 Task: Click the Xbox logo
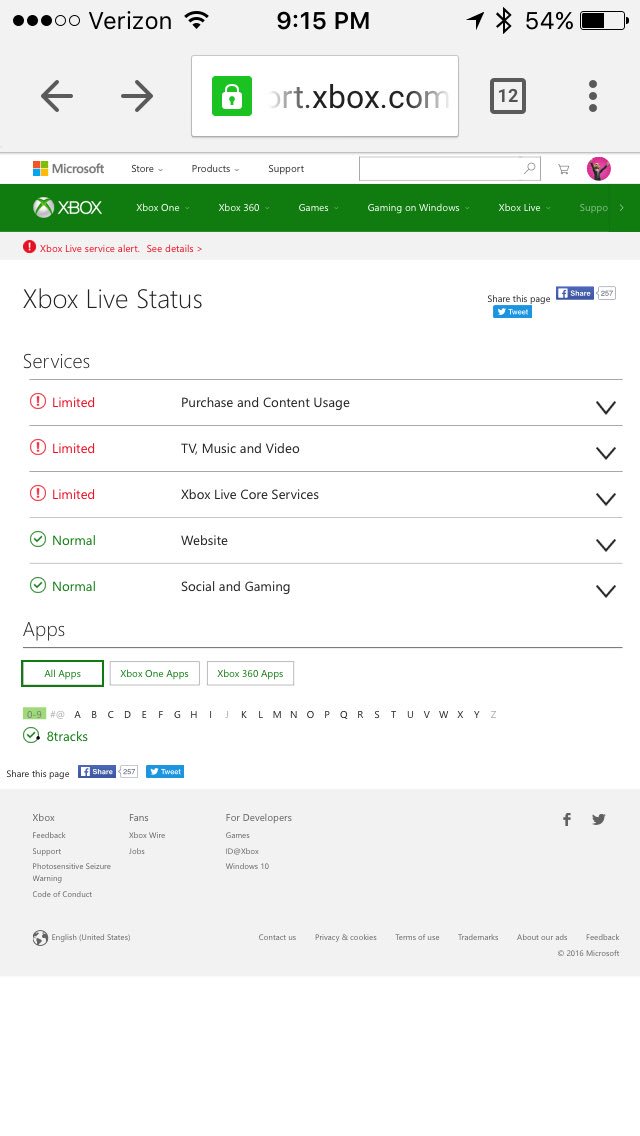[x=67, y=207]
